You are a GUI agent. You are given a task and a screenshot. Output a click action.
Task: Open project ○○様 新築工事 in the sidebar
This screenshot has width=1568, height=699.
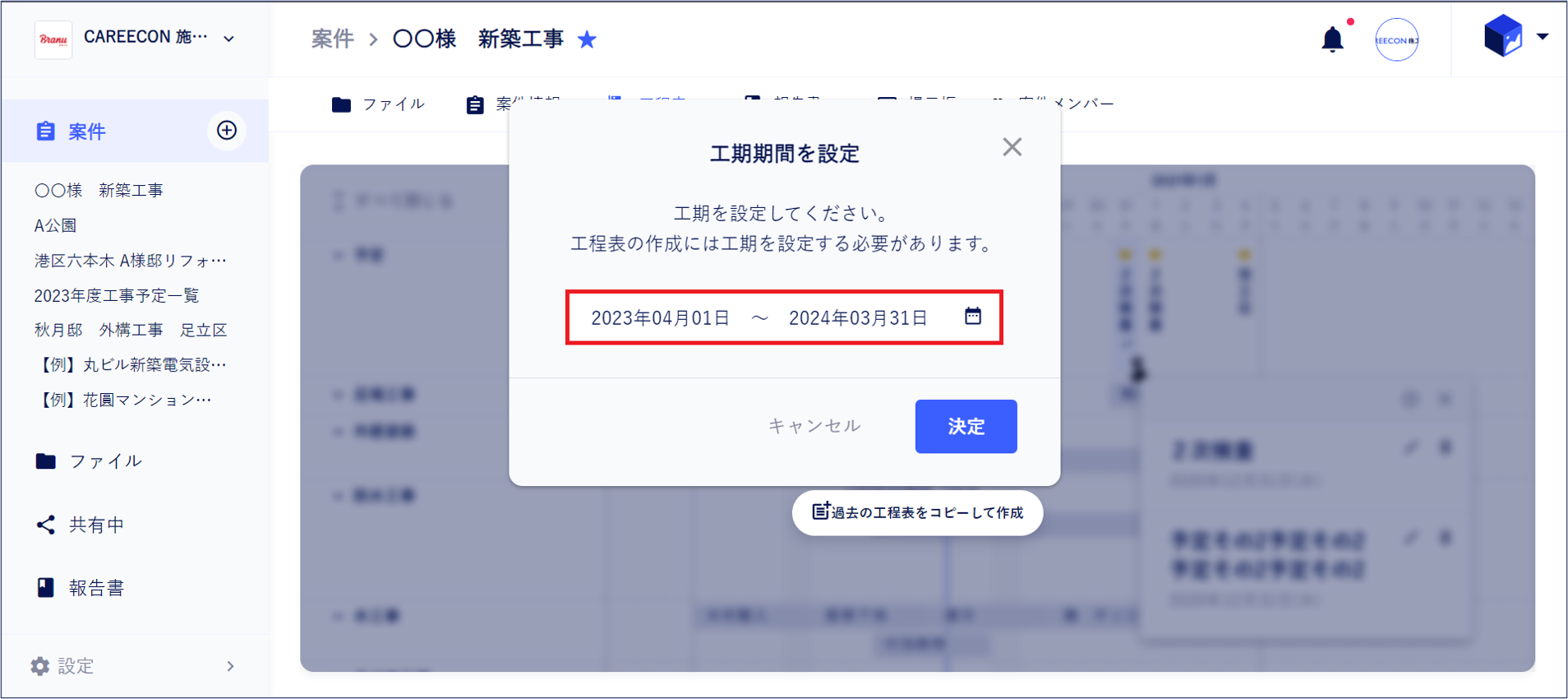[x=99, y=190]
